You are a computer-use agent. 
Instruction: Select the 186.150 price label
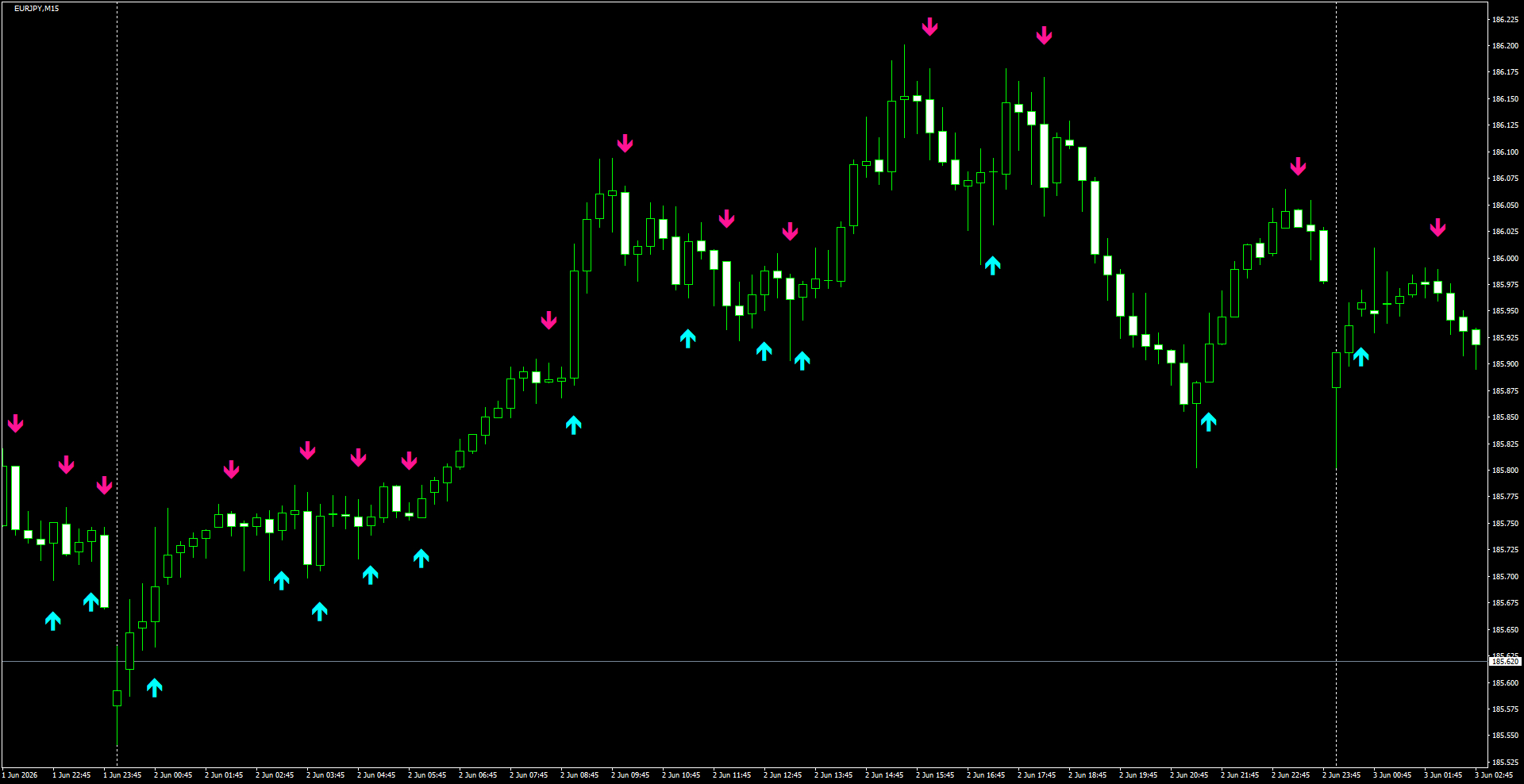(x=1505, y=99)
